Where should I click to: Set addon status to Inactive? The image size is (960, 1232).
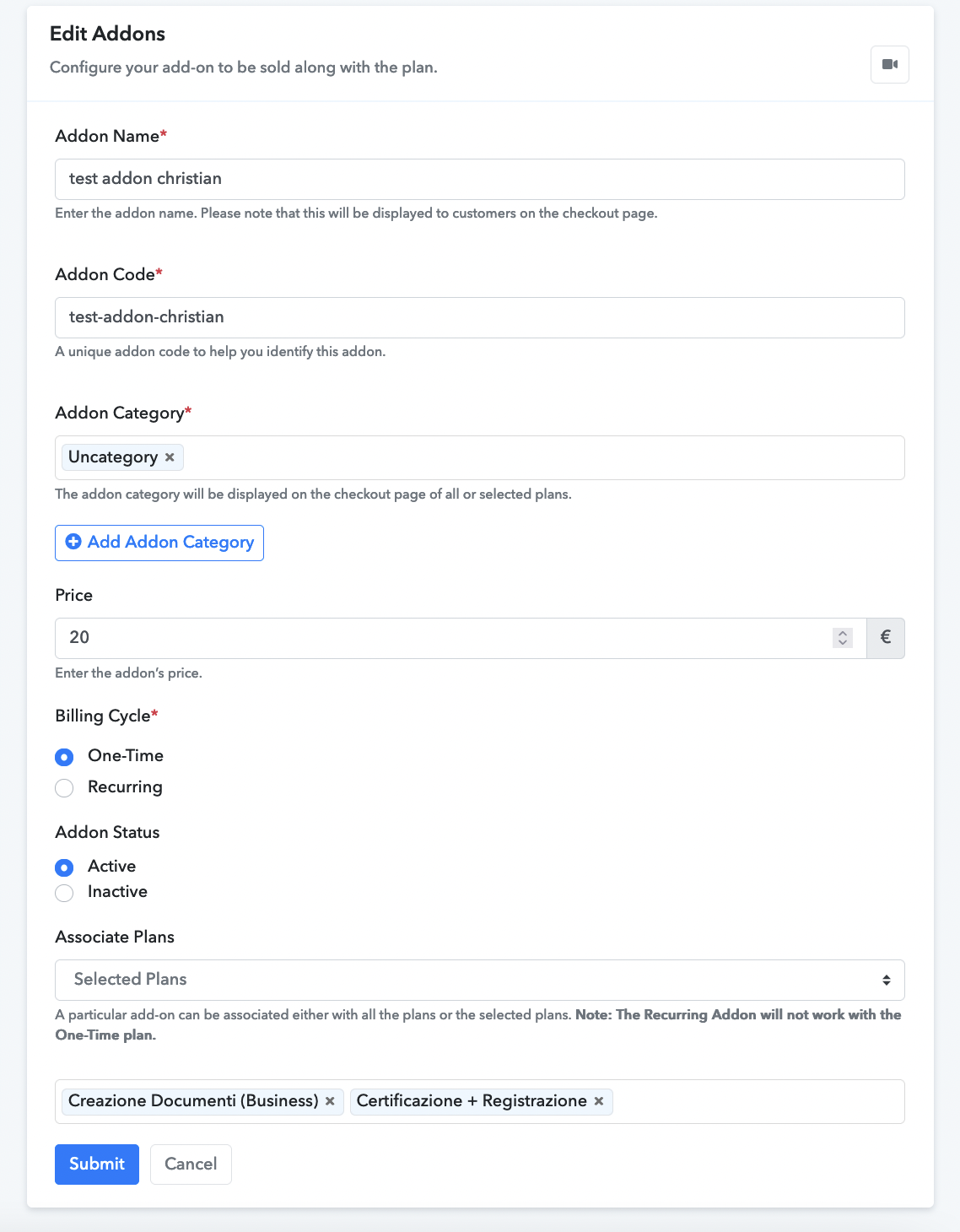coord(64,893)
